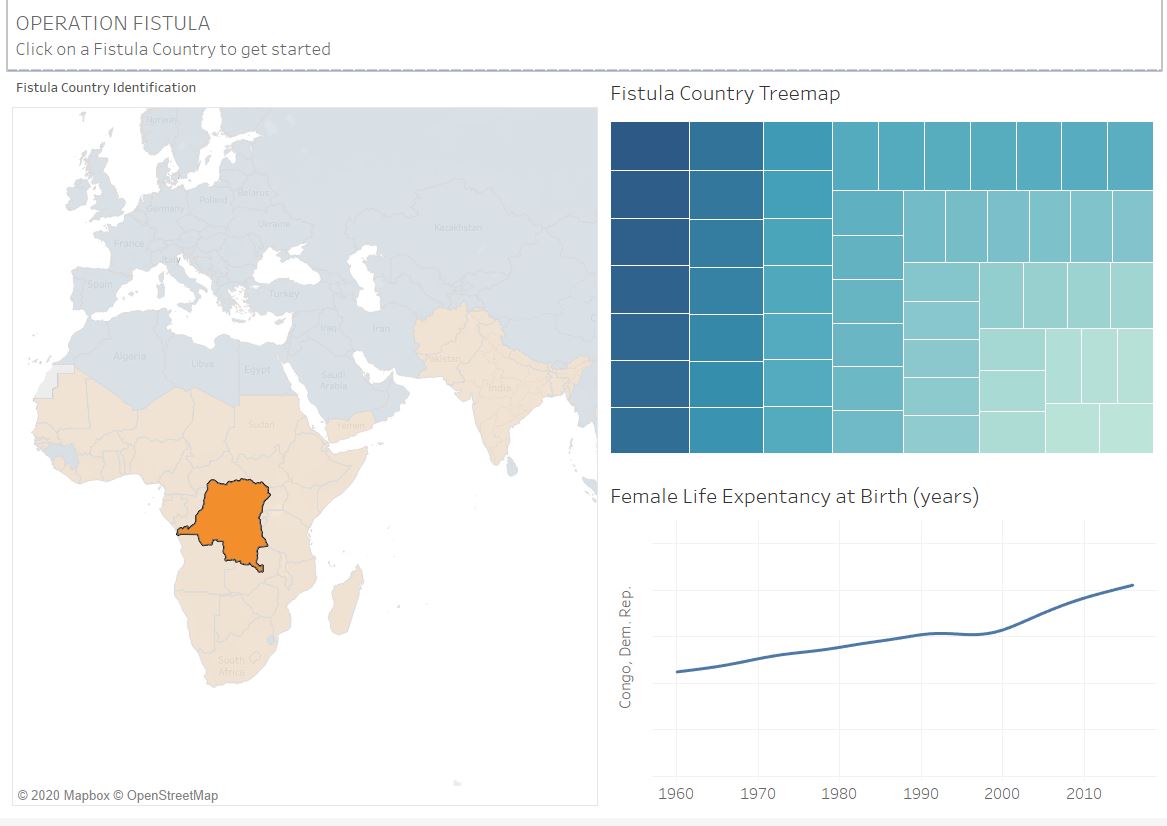Click the 'OPERATION FISTULA' dashboard heading
The width and height of the screenshot is (1167, 826).
click(113, 23)
